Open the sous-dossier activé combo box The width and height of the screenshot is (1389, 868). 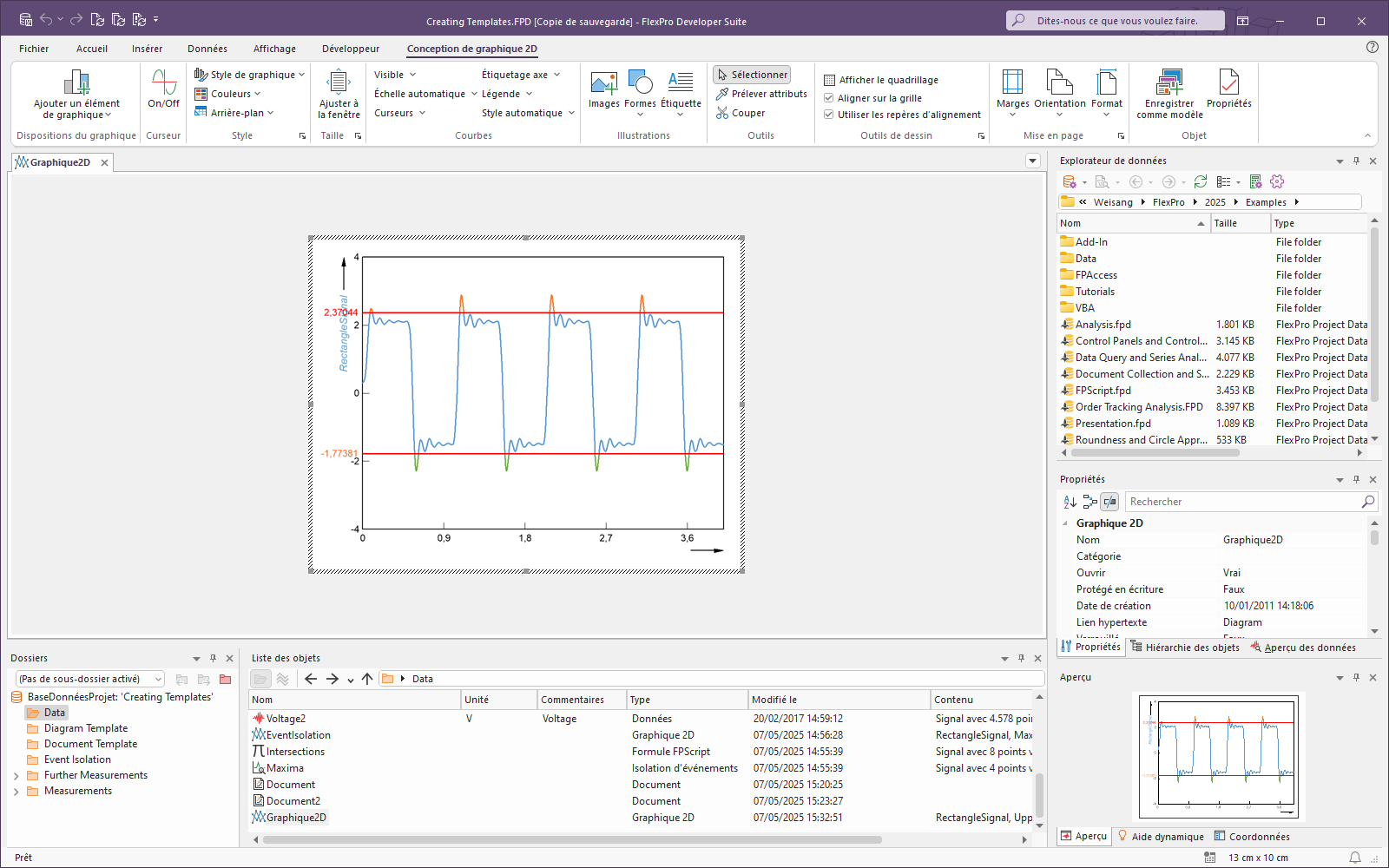pos(89,679)
